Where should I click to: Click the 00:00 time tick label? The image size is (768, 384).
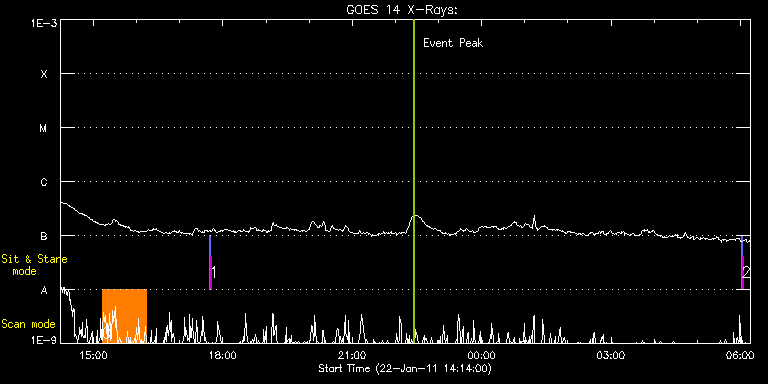(482, 355)
